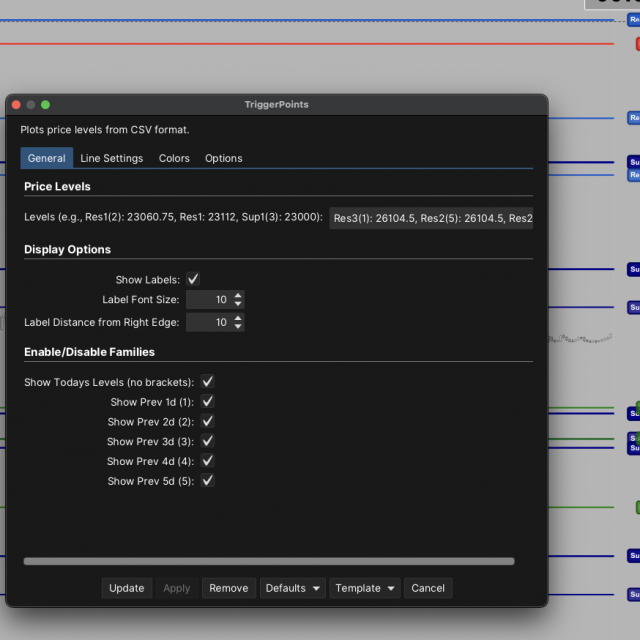Click the Remove button
Viewport: 640px width, 640px height.
click(228, 588)
